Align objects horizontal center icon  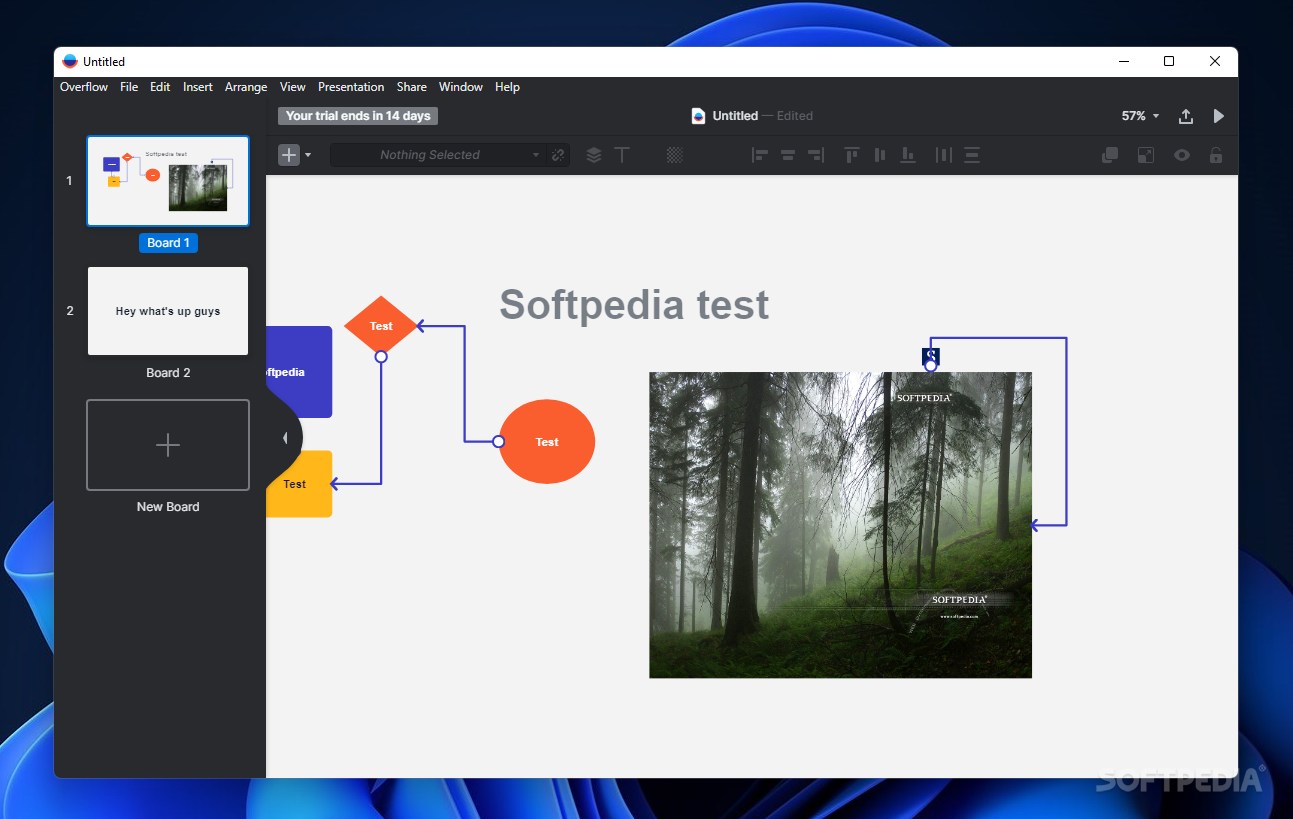point(788,155)
